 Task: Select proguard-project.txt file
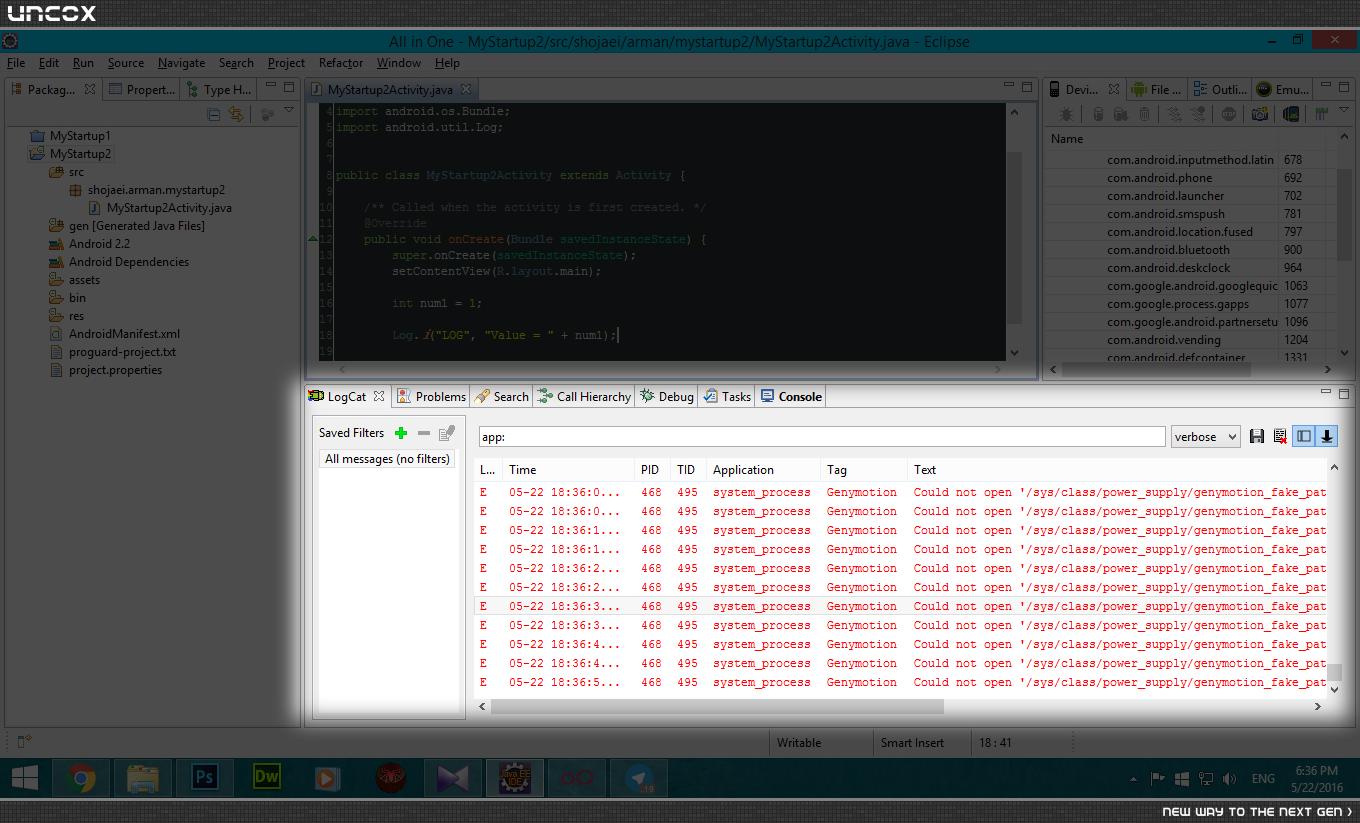[113, 352]
